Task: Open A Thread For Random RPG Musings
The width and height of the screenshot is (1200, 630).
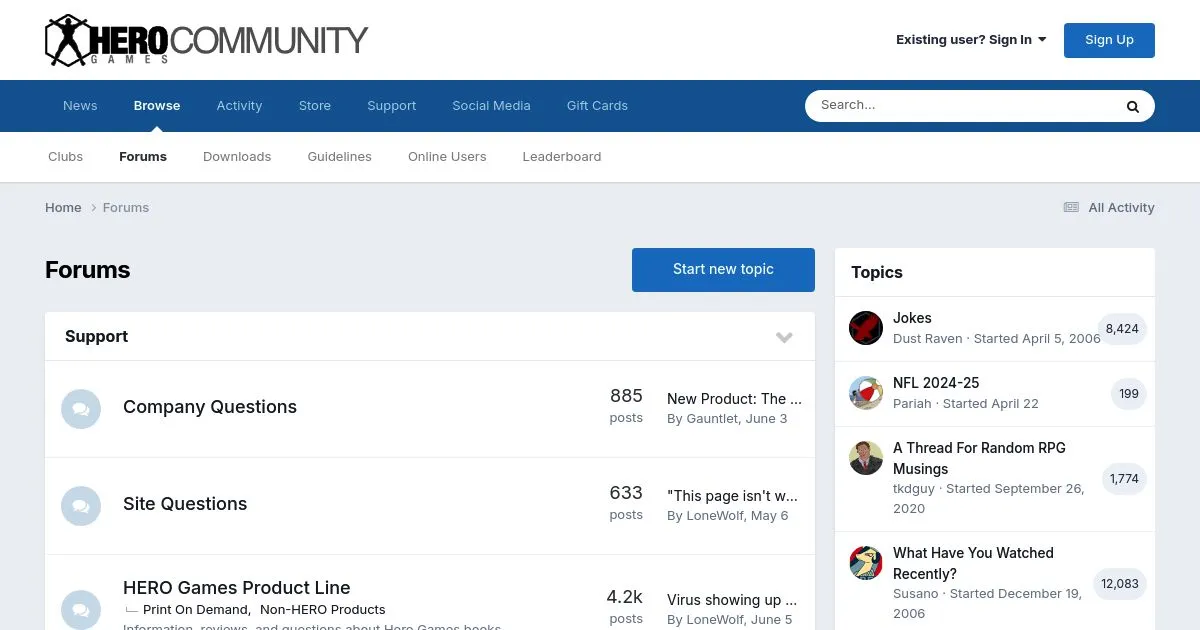Action: [x=979, y=458]
